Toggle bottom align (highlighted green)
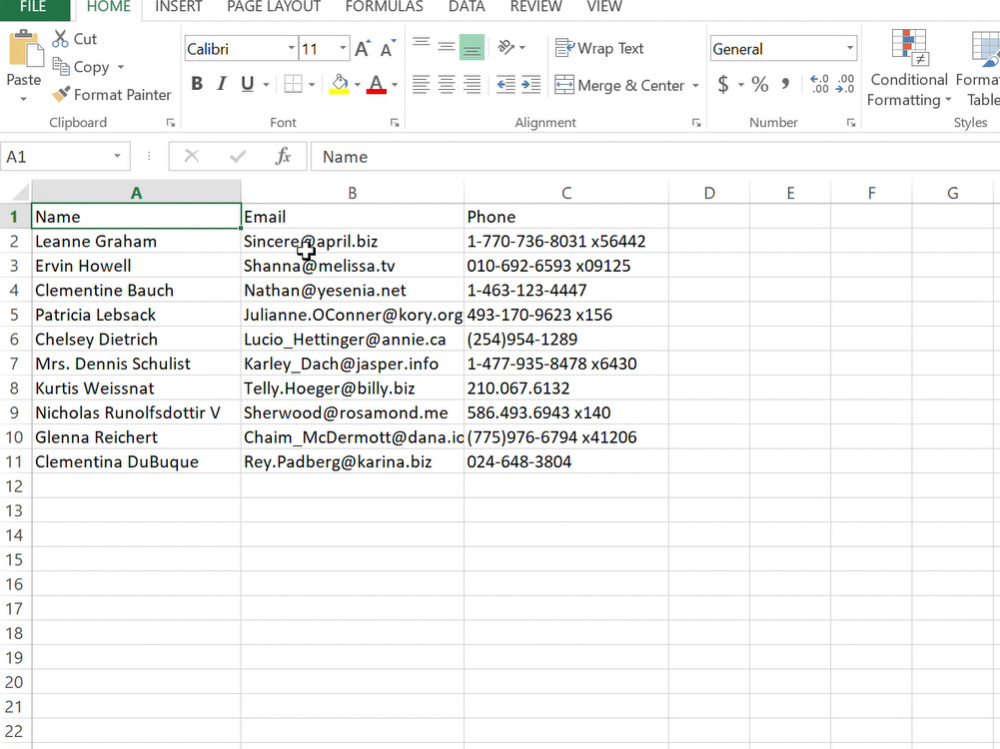 [x=472, y=48]
